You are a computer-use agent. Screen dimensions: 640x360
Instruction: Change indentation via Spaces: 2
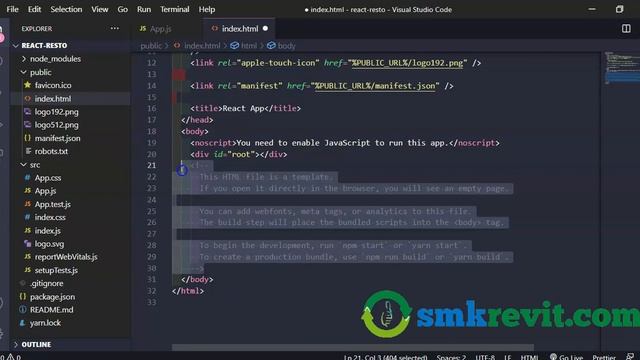[x=451, y=357]
